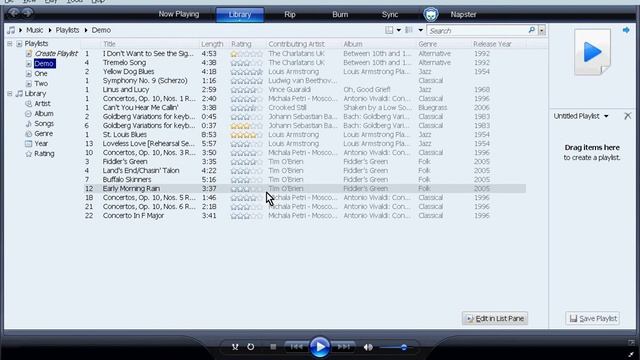The width and height of the screenshot is (640, 360).
Task: Open the arrow between Music and Playlists
Action: (50, 30)
